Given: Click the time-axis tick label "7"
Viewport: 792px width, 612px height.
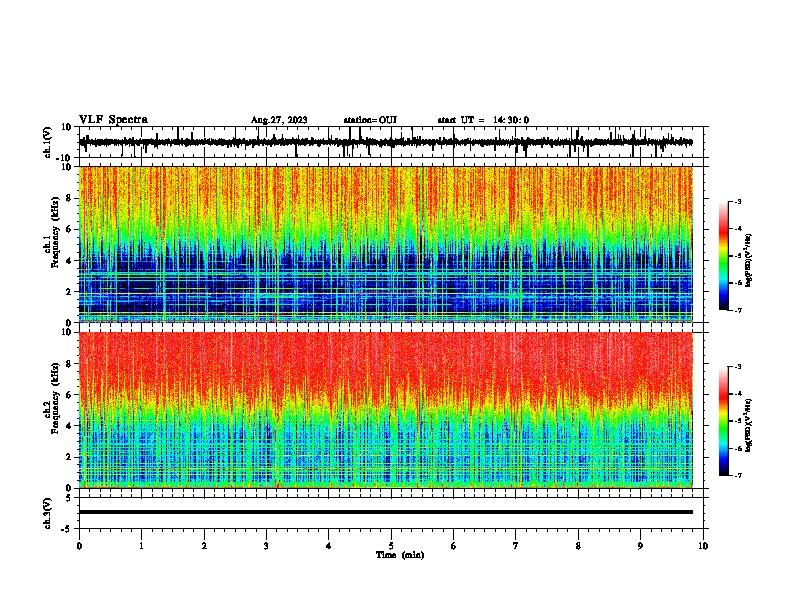Looking at the screenshot, I should 516,546.
